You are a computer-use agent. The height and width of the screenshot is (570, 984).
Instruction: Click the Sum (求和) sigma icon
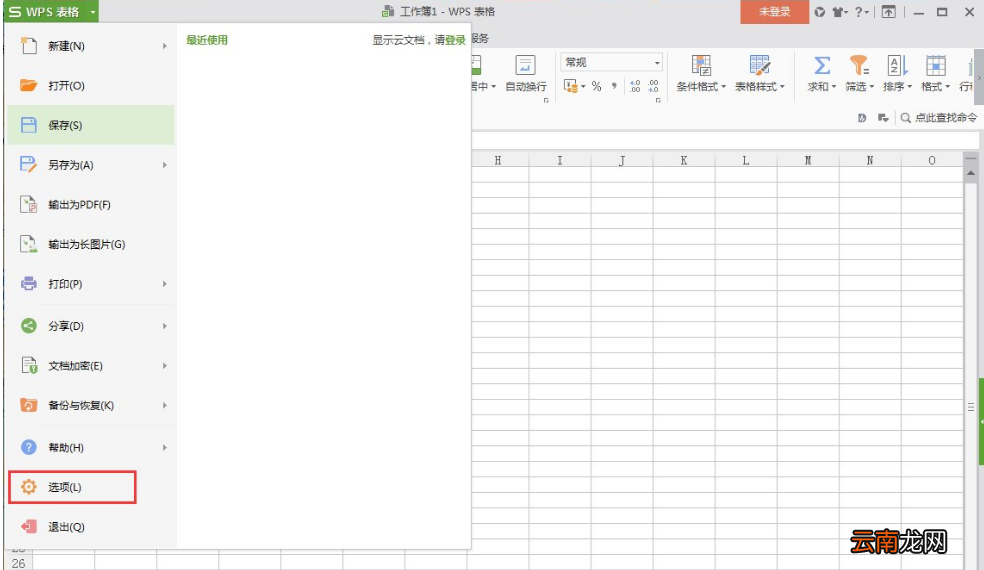coord(821,65)
